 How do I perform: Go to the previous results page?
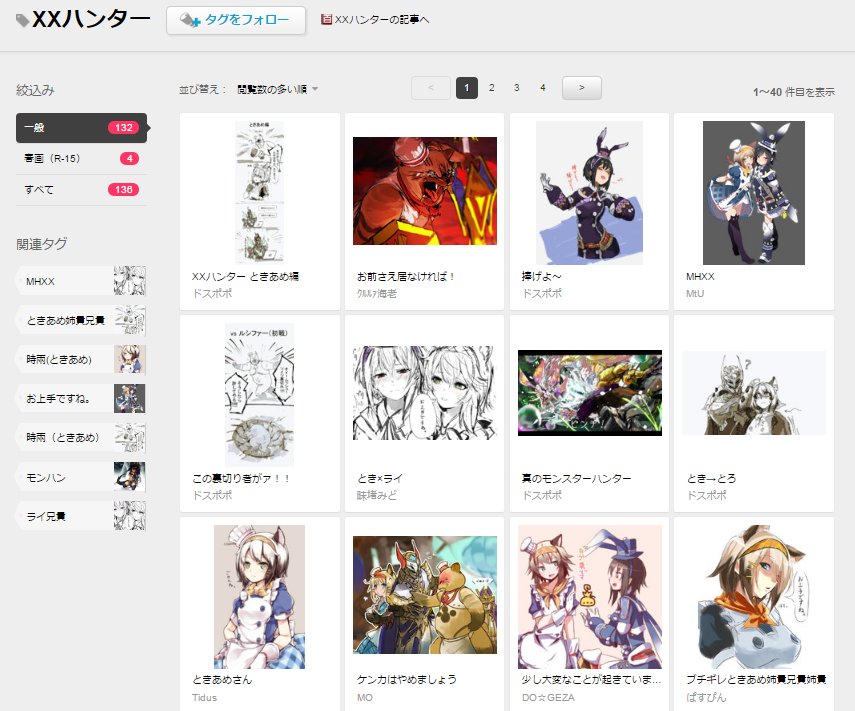point(431,88)
